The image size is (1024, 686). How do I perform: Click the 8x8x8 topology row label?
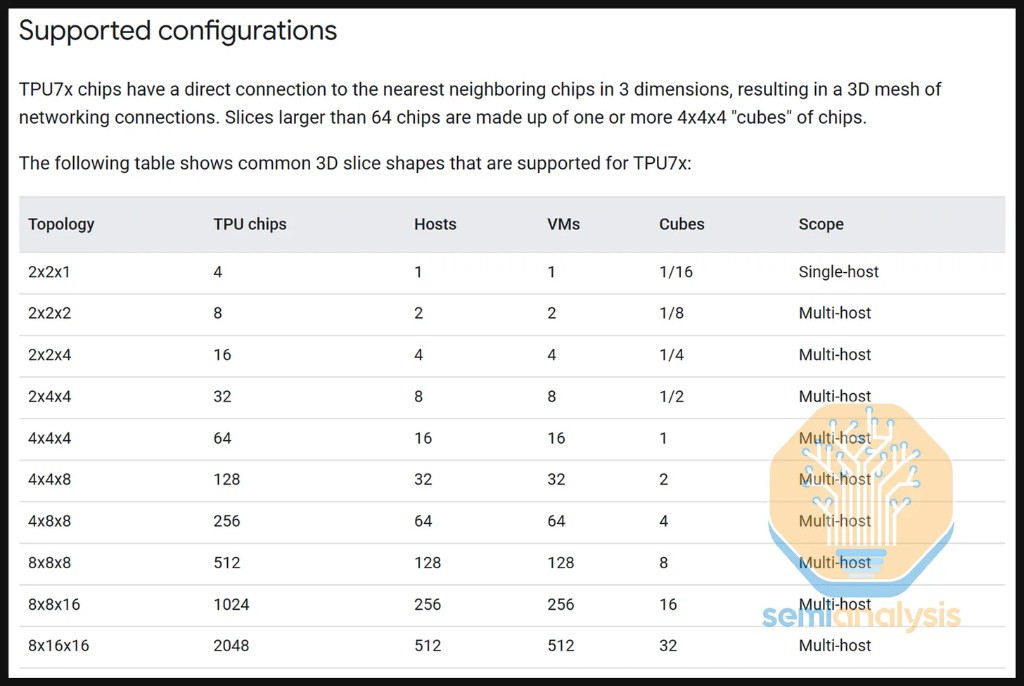50,563
